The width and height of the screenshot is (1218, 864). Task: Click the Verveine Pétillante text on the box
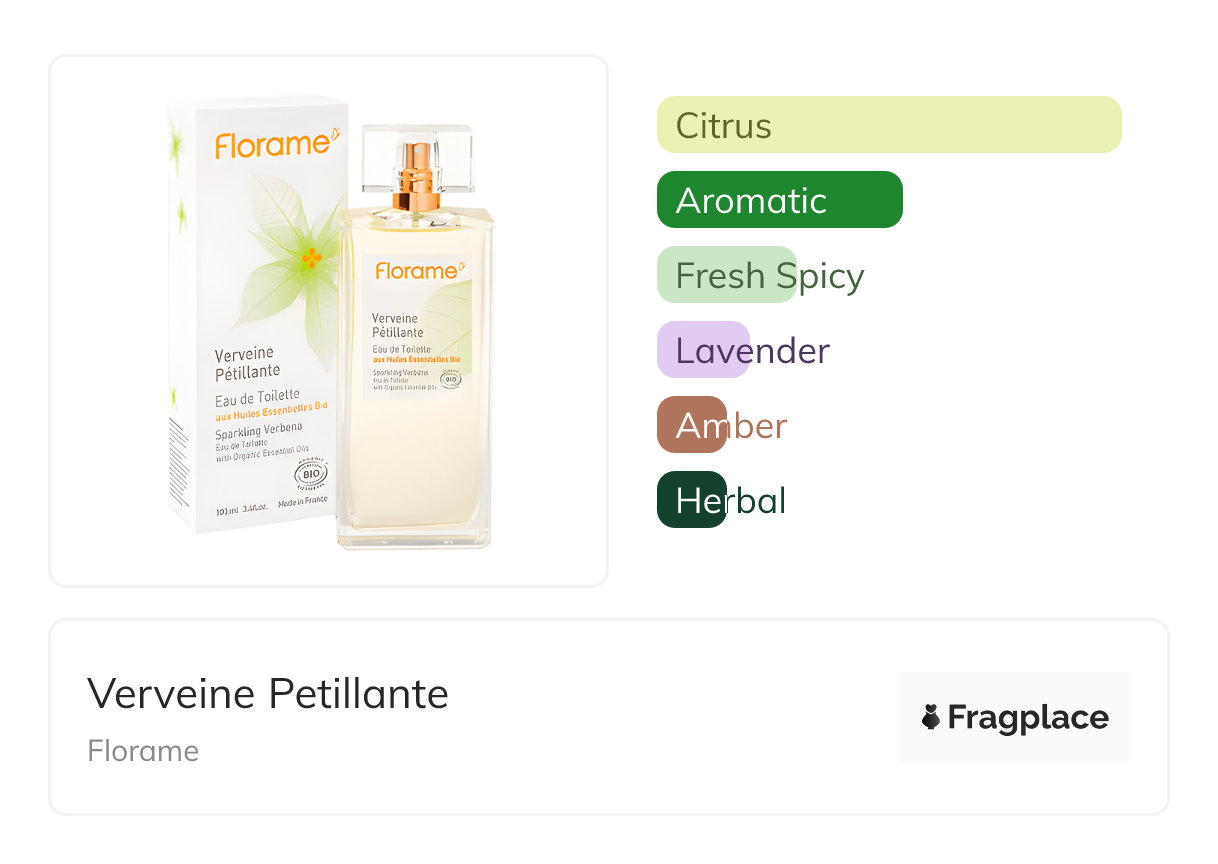tap(247, 362)
